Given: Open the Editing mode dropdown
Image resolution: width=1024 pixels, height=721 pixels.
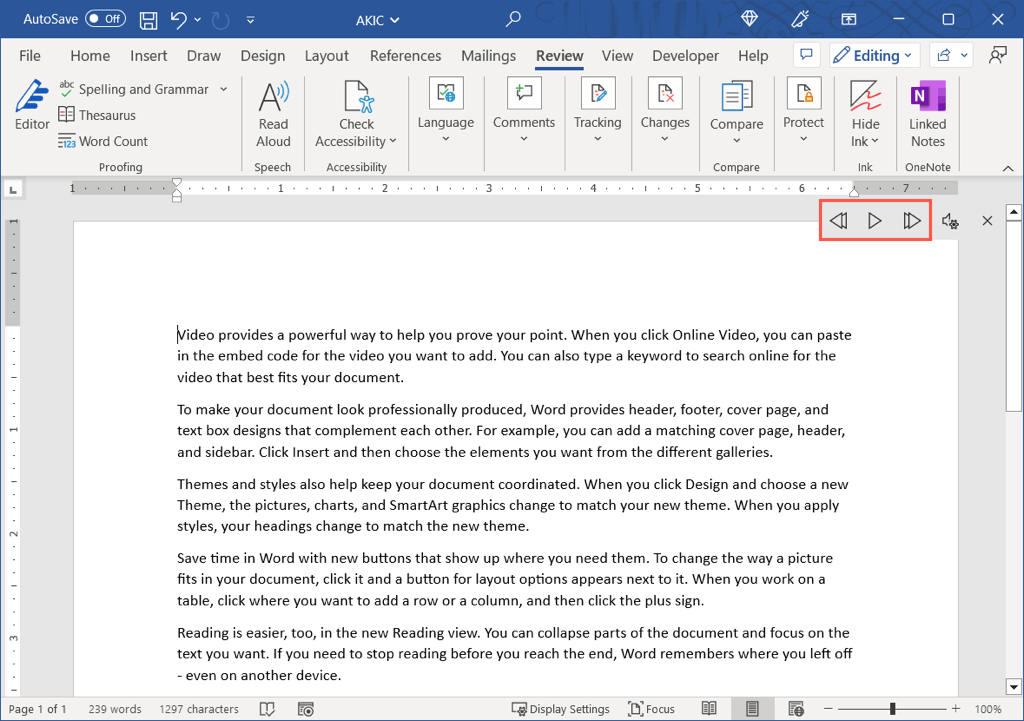Looking at the screenshot, I should click(x=871, y=56).
